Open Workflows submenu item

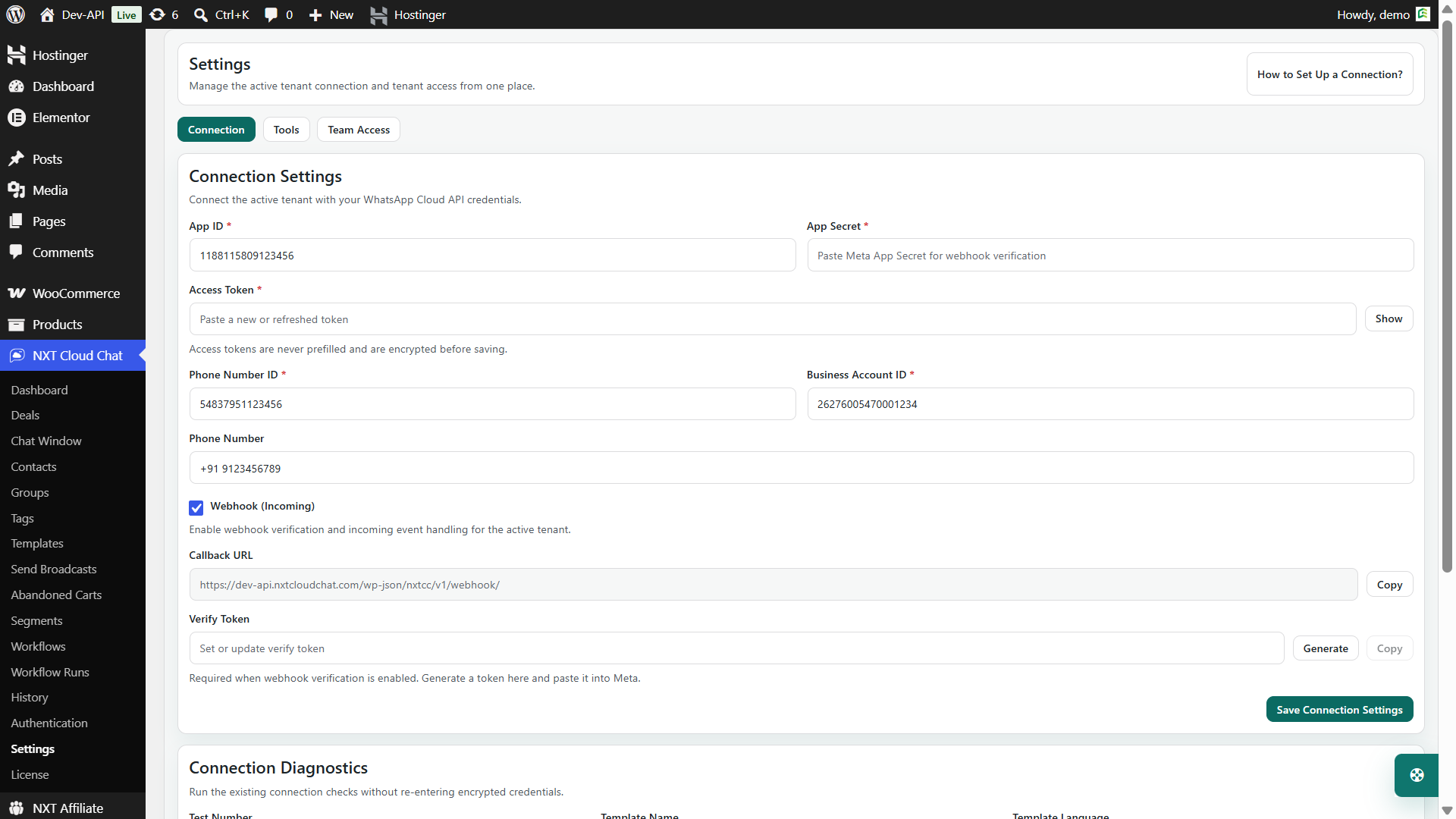[x=38, y=646]
